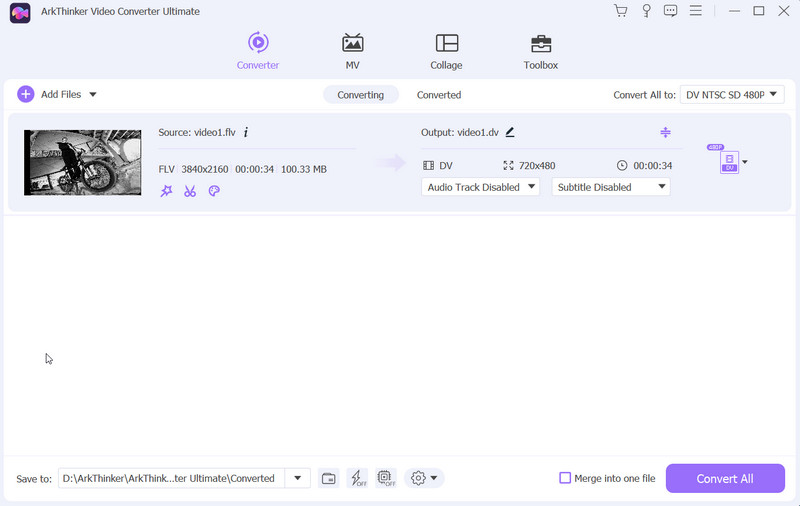This screenshot has height=506, width=800.
Task: Expand the Add Files dropdown arrow
Action: (x=93, y=94)
